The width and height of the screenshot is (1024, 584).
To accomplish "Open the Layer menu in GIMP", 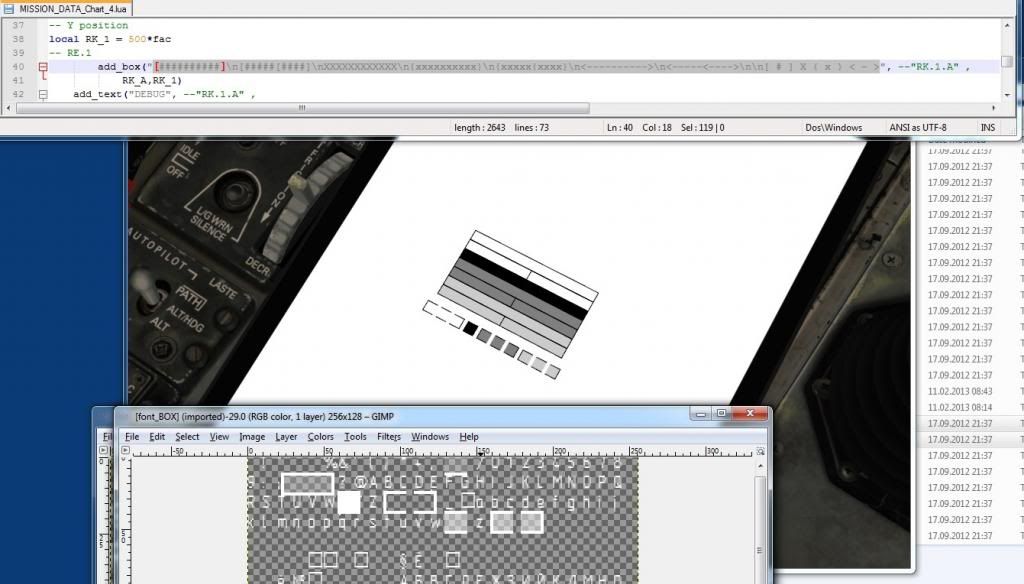I will pyautogui.click(x=286, y=437).
